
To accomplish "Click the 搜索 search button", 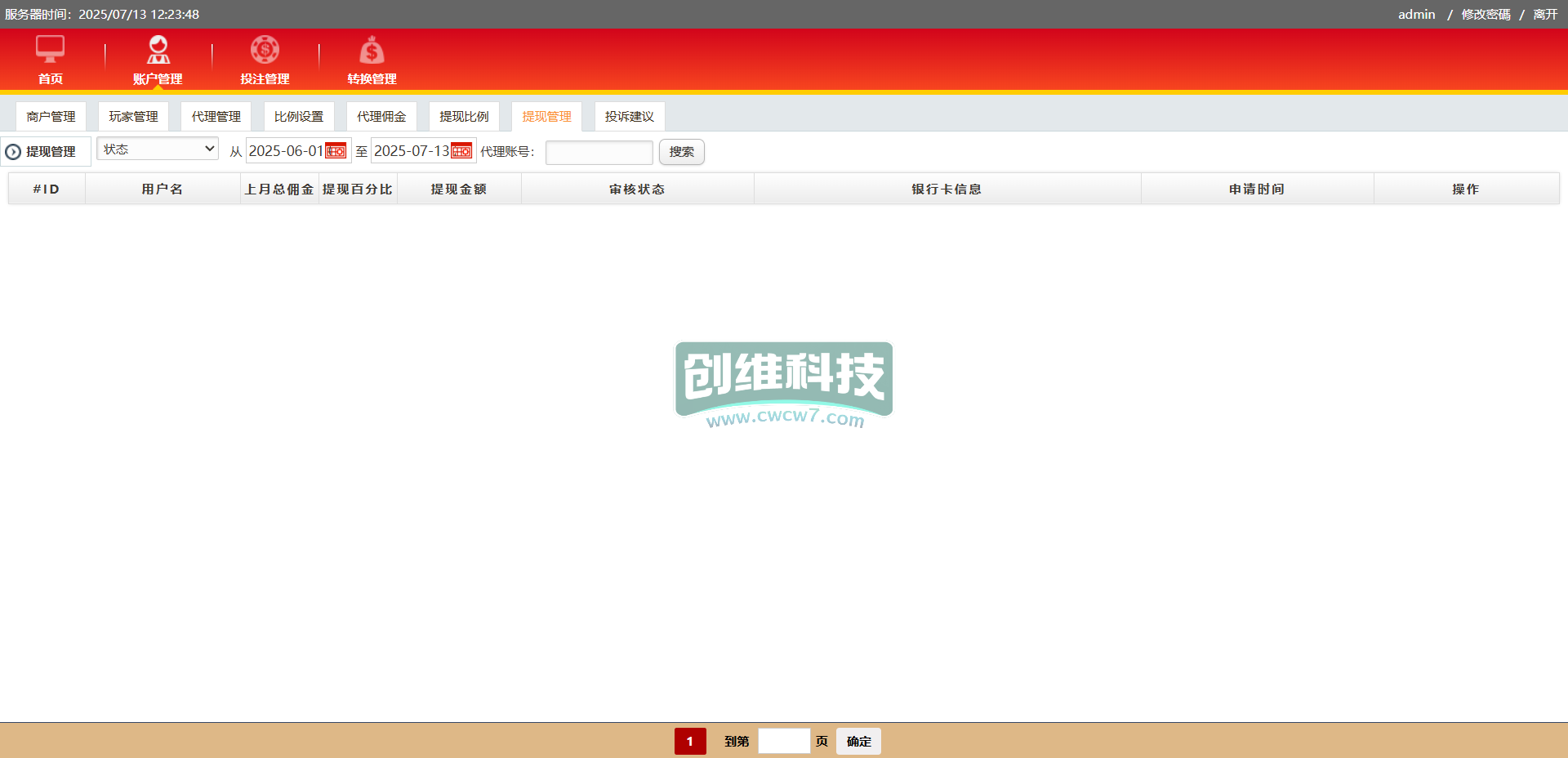I will pos(681,152).
